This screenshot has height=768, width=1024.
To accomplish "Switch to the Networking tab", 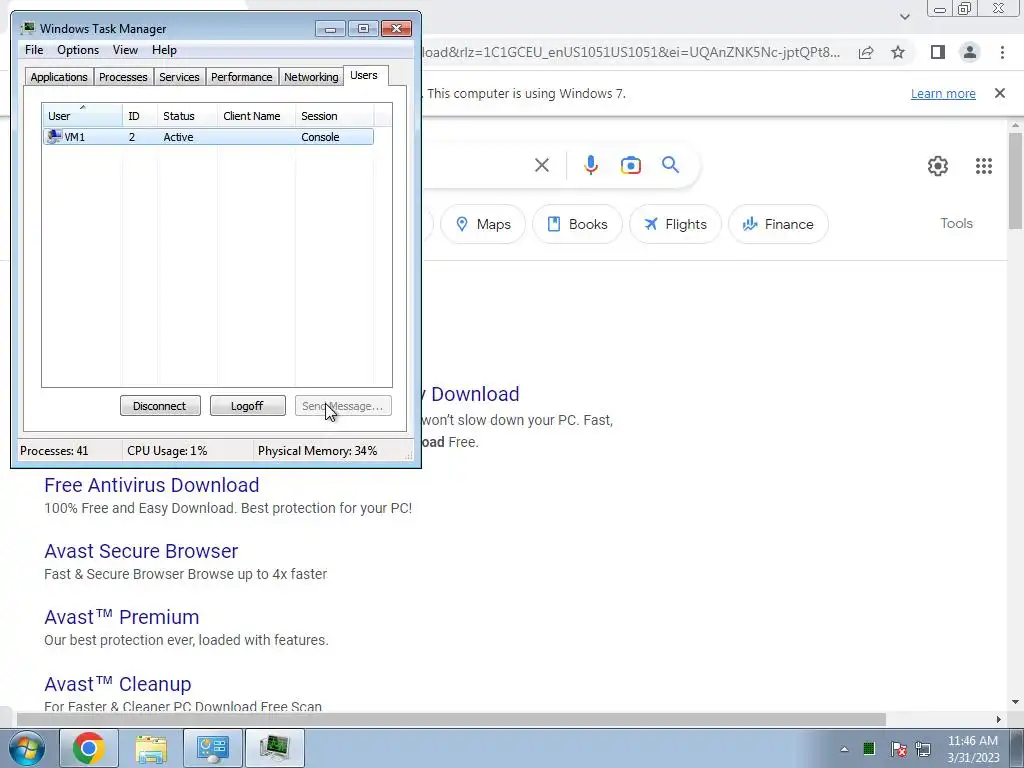I will (x=311, y=77).
